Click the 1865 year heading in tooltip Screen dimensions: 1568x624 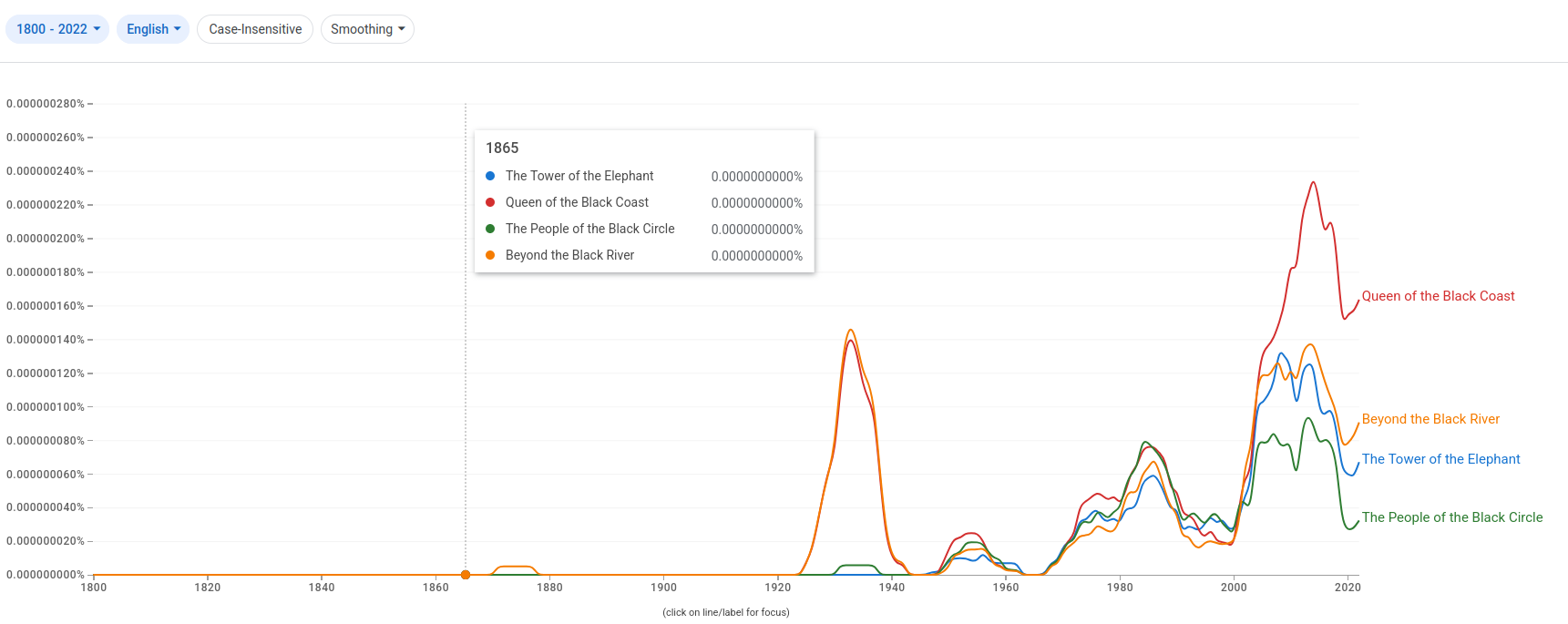coord(502,148)
